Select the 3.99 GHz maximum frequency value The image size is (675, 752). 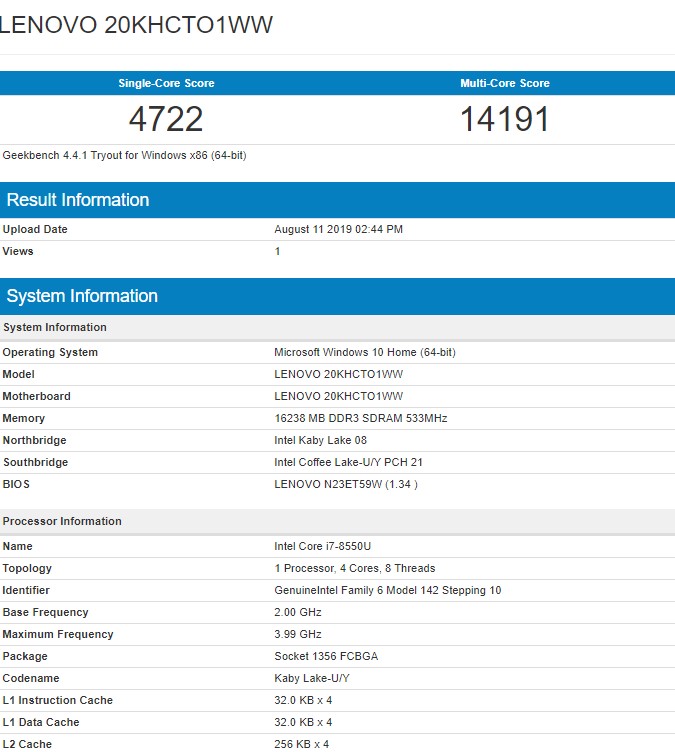coord(298,634)
